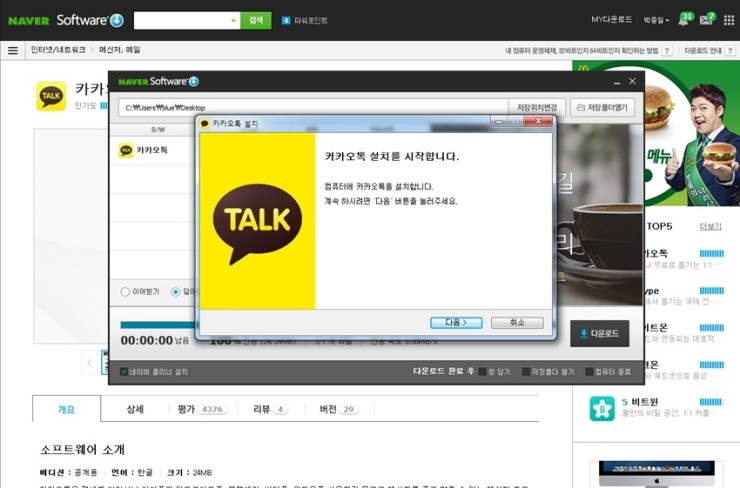Click the 비트윈 app icon in TOP5
This screenshot has width=740, height=488.
pyautogui.click(x=601, y=408)
